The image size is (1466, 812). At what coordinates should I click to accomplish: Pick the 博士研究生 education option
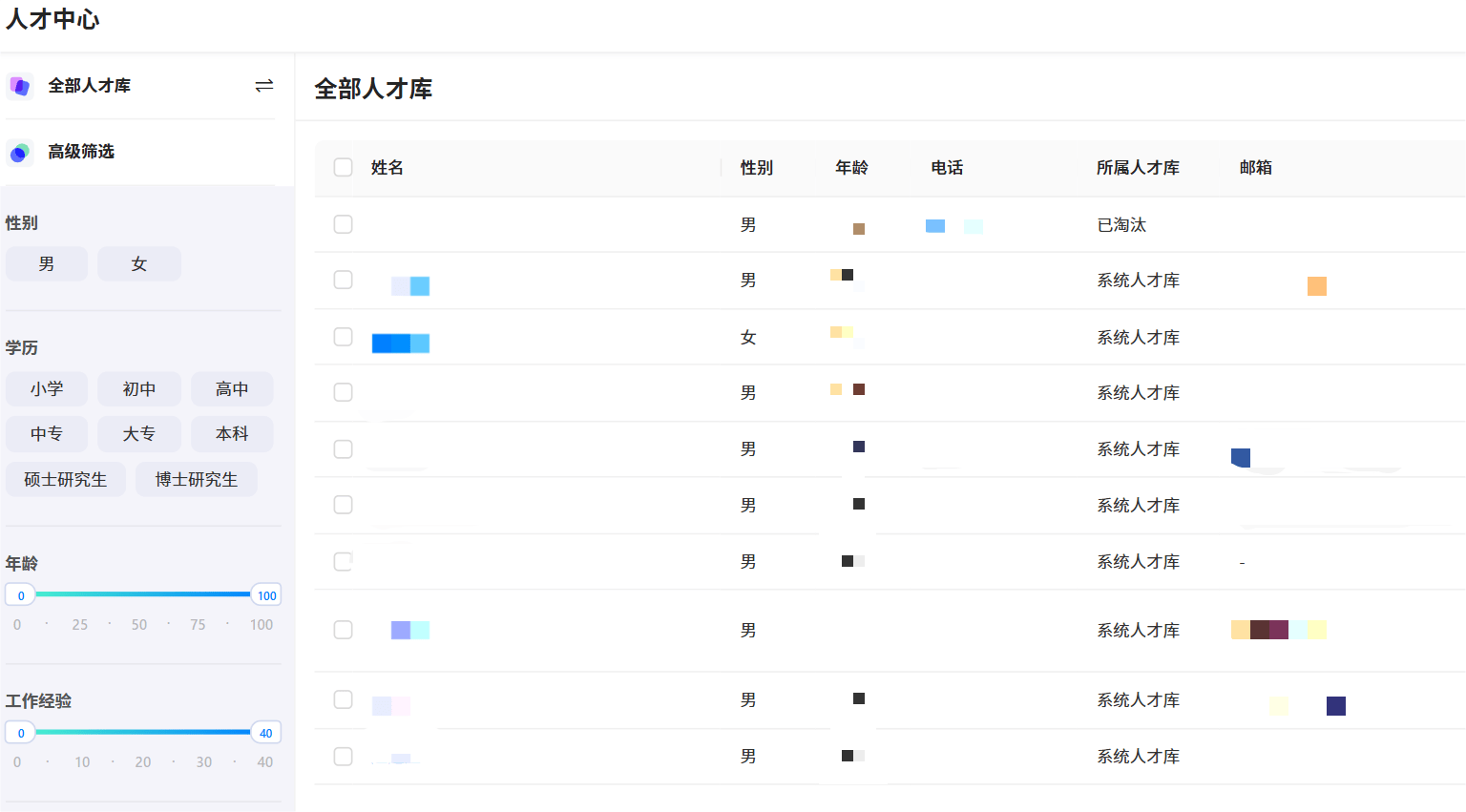197,479
